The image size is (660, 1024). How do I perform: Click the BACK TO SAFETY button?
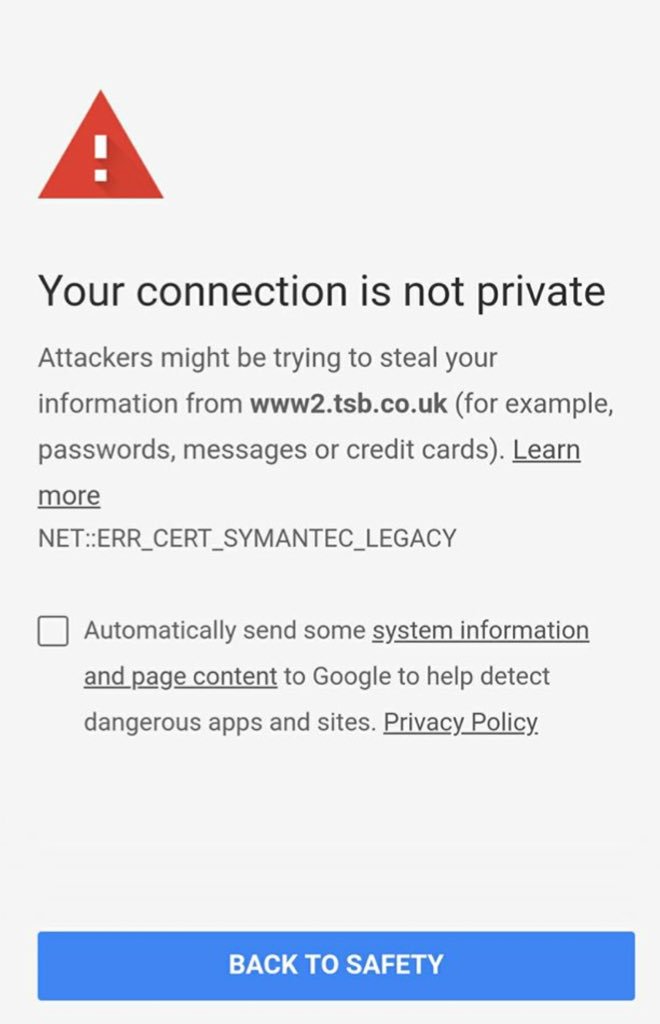click(x=336, y=965)
